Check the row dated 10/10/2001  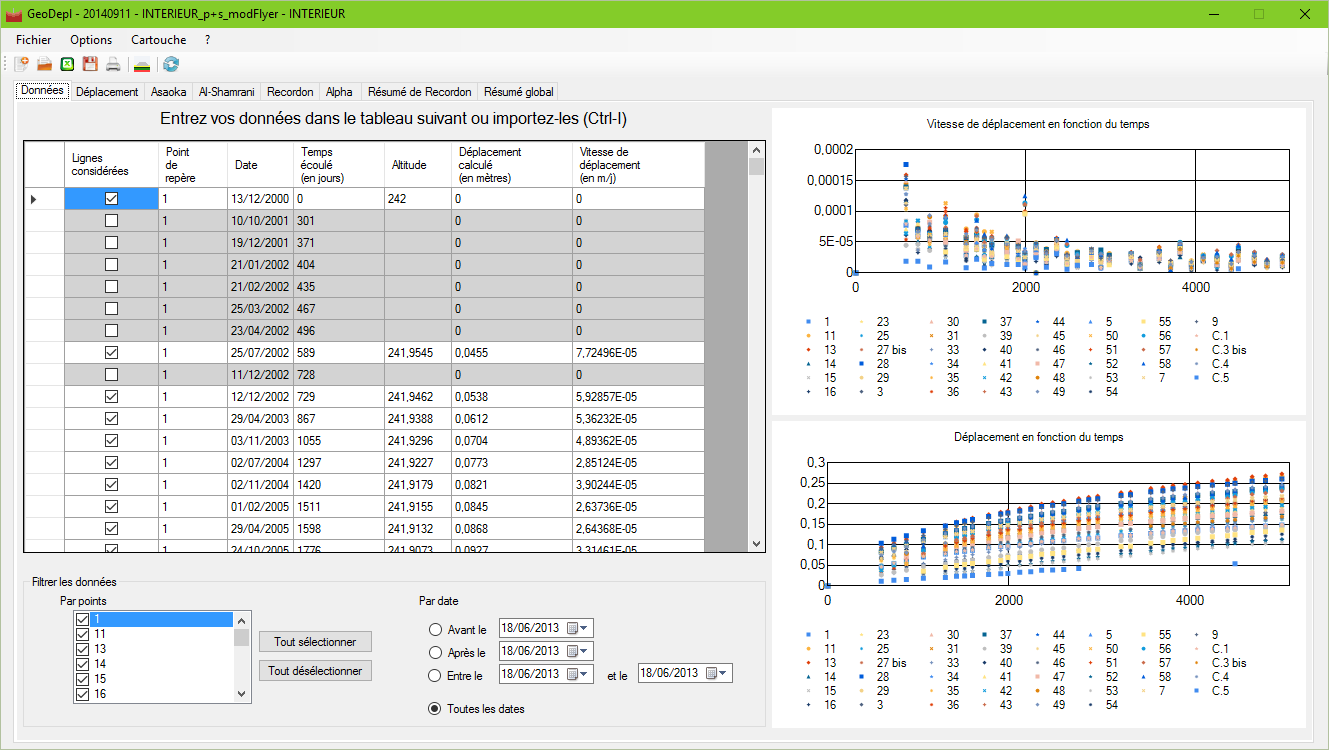click(x=111, y=220)
